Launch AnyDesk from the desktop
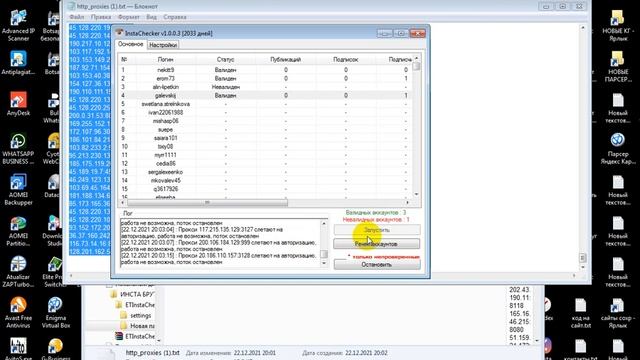 coord(18,104)
